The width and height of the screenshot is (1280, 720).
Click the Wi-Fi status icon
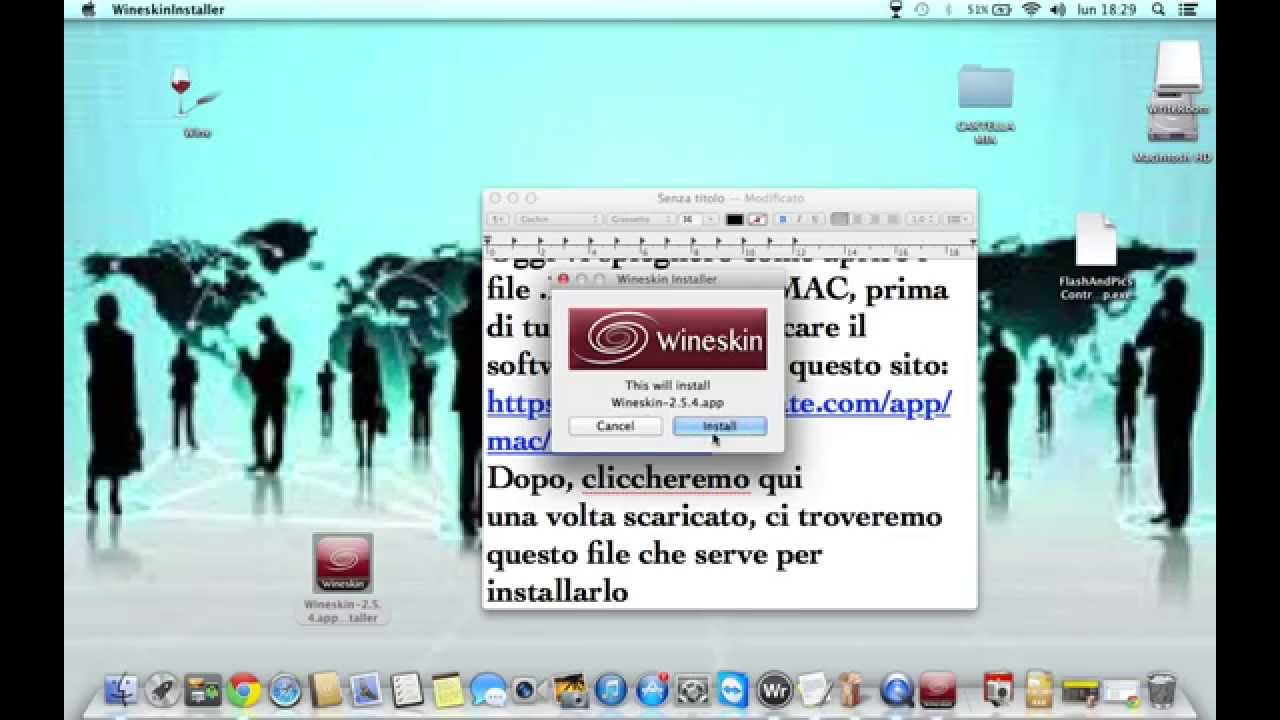(1031, 9)
